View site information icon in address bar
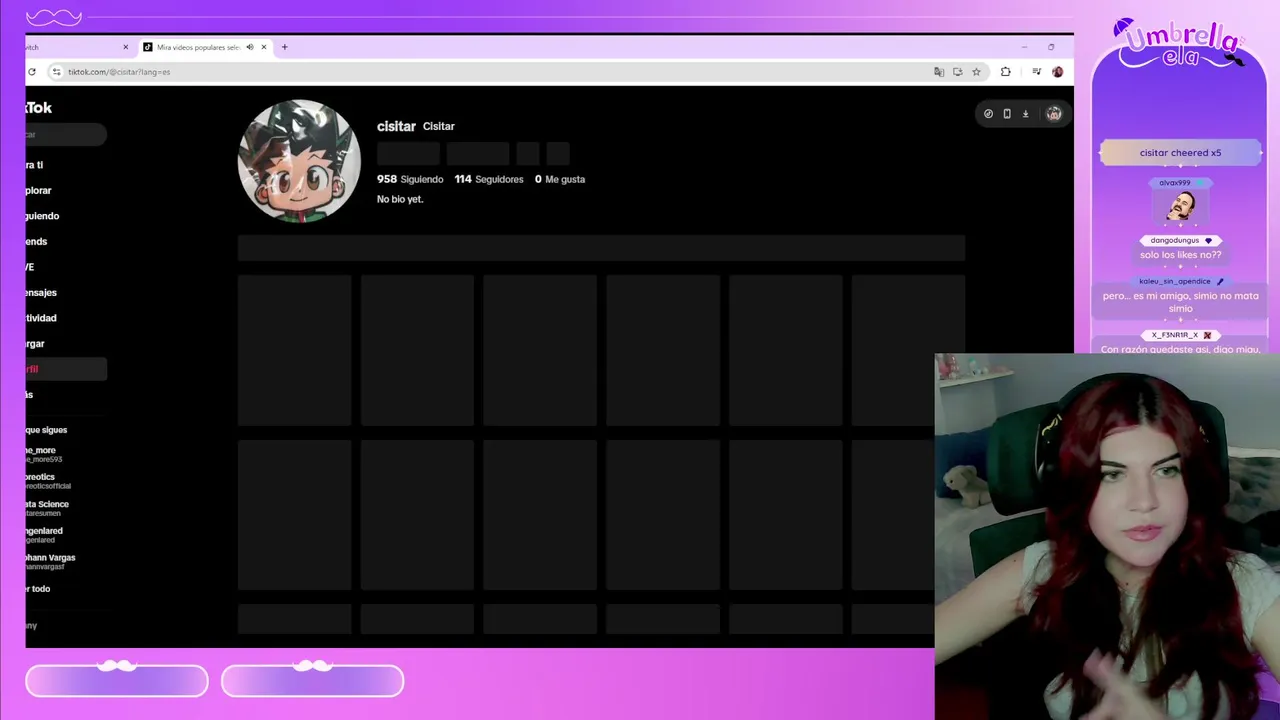1280x720 pixels. pos(56,72)
